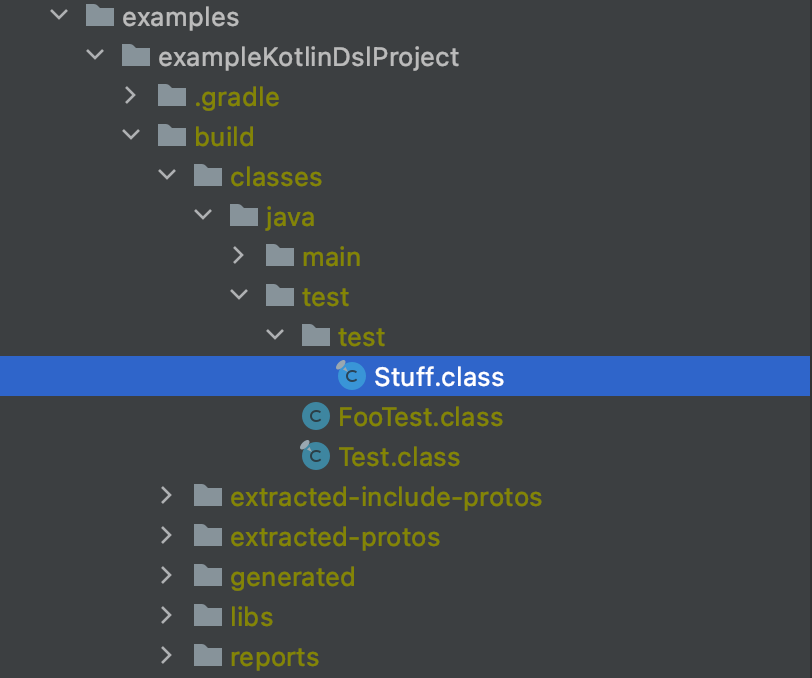Click the folder icon beside extracted-protos
The height and width of the screenshot is (678, 812).
[x=206, y=536]
